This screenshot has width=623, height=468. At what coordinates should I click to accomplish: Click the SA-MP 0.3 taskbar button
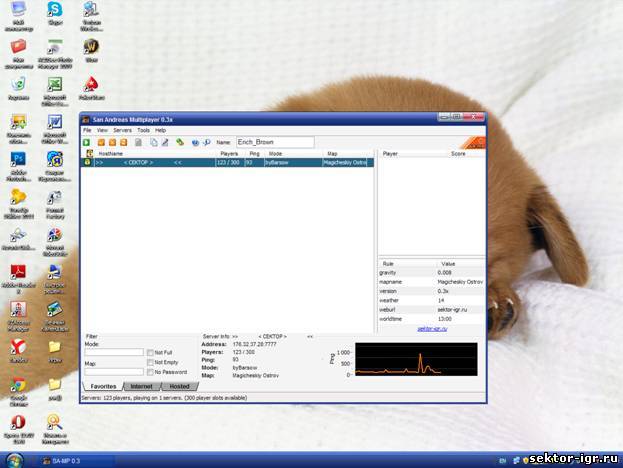[78, 461]
